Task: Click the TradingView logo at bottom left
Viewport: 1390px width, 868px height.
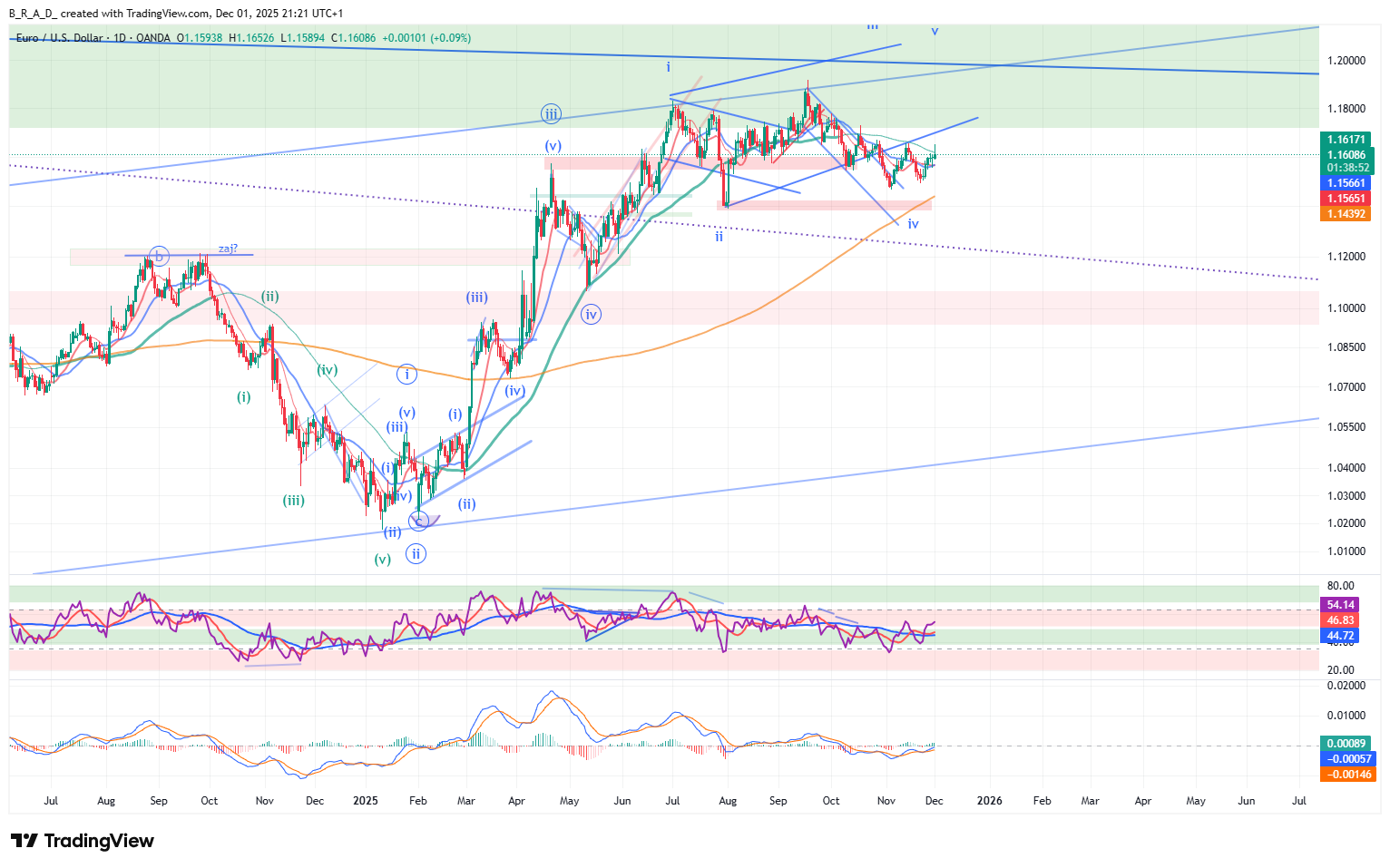Action: coord(82,841)
